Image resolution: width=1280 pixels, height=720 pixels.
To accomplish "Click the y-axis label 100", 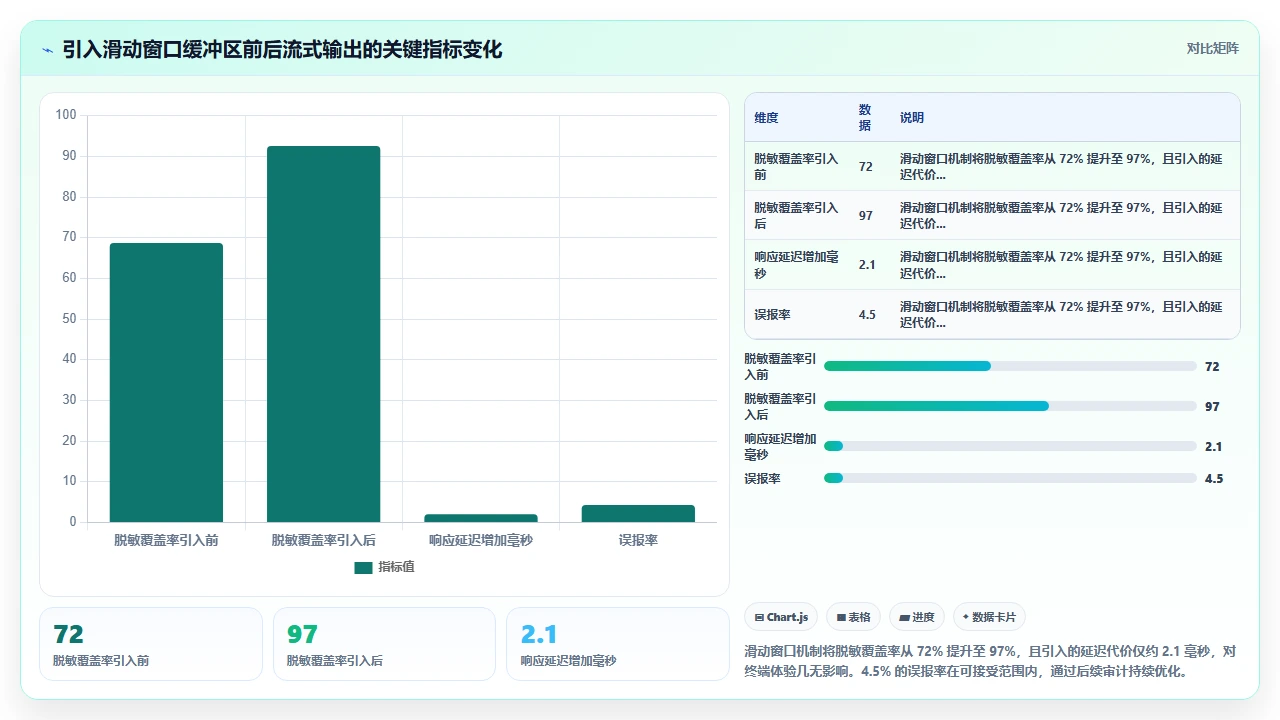I will coord(66,115).
